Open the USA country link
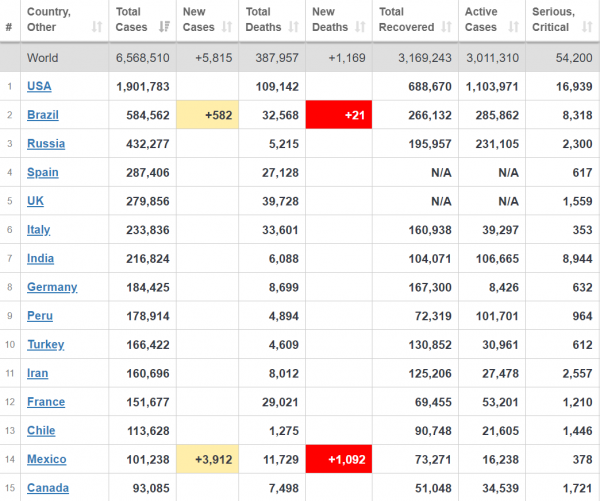Viewport: 600px width, 501px height. [39, 86]
